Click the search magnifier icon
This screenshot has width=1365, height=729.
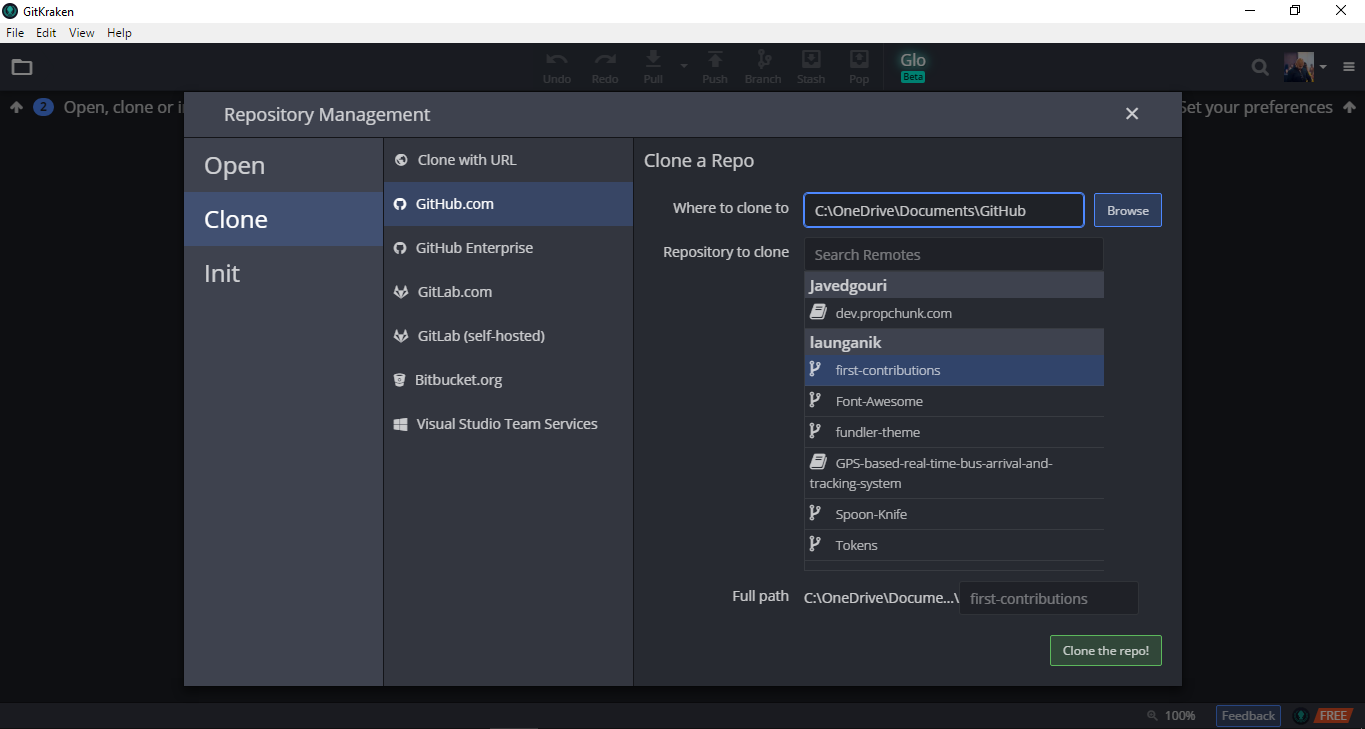[1261, 67]
